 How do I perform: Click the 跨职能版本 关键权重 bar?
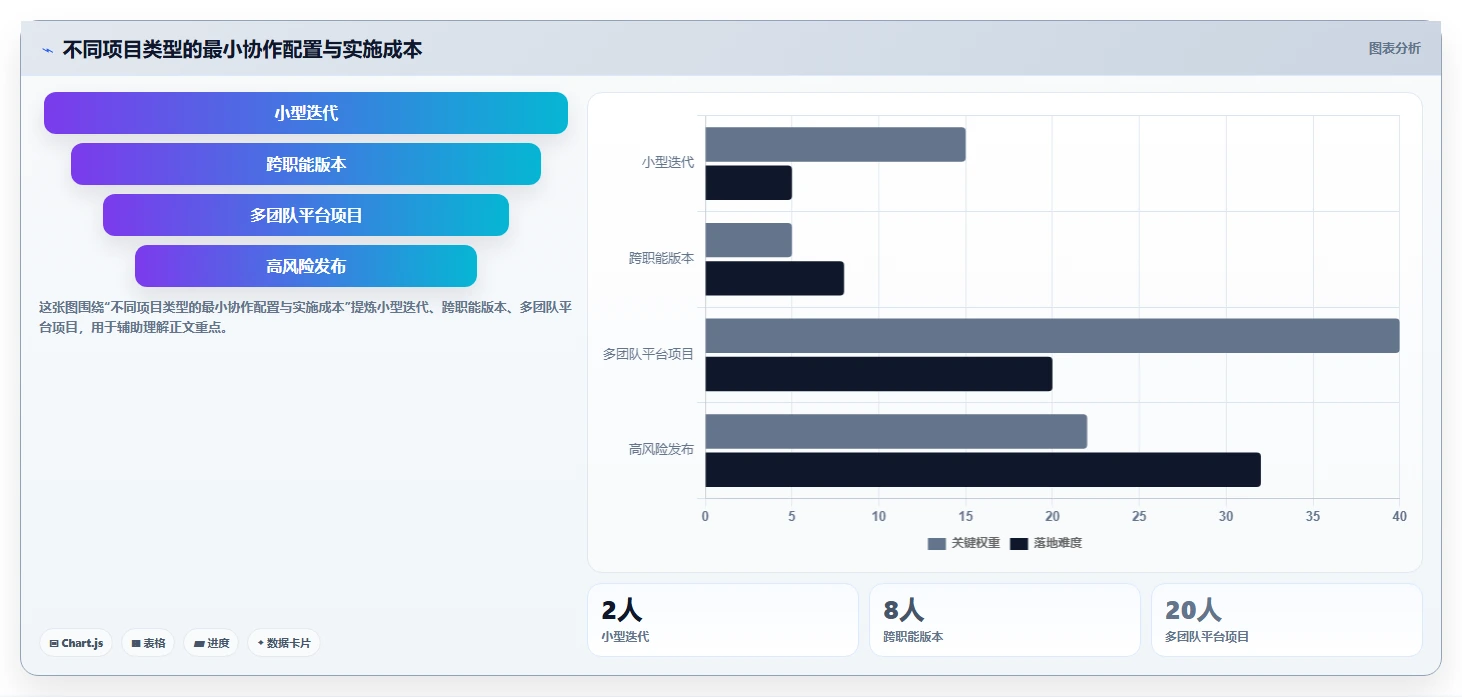click(x=748, y=240)
